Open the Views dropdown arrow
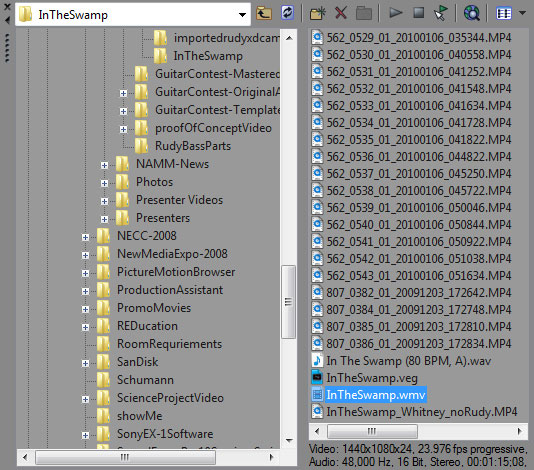This screenshot has width=534, height=470. click(x=522, y=13)
